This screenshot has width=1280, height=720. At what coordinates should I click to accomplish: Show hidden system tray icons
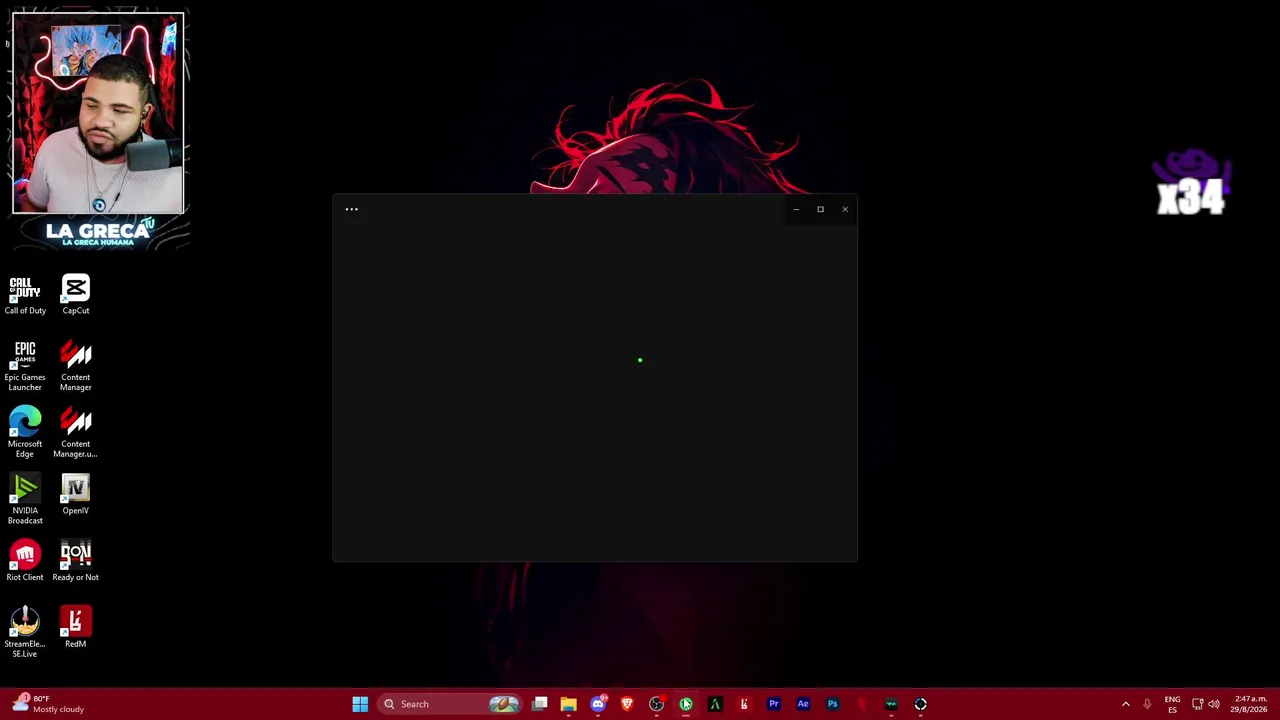[x=1126, y=704]
